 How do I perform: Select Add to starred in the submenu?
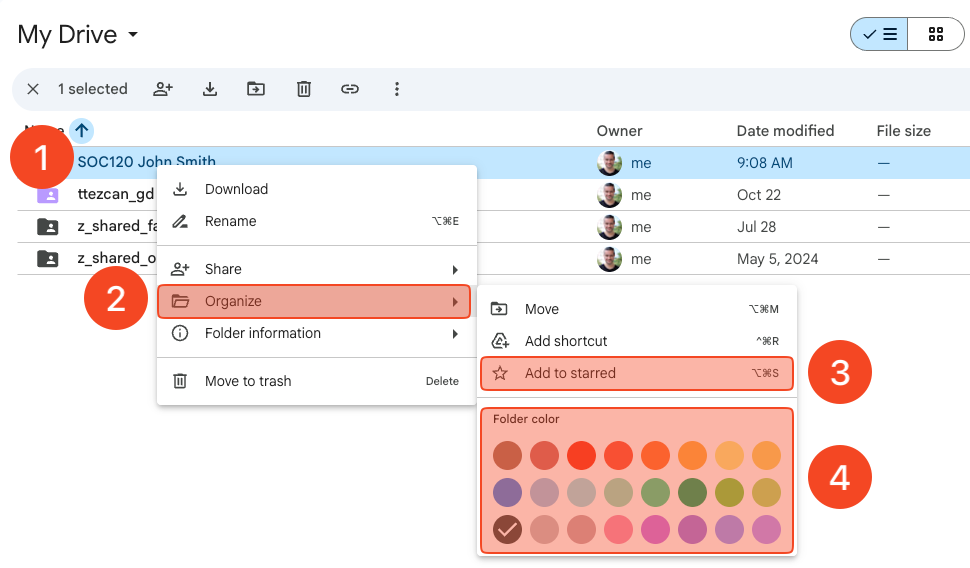pos(637,373)
